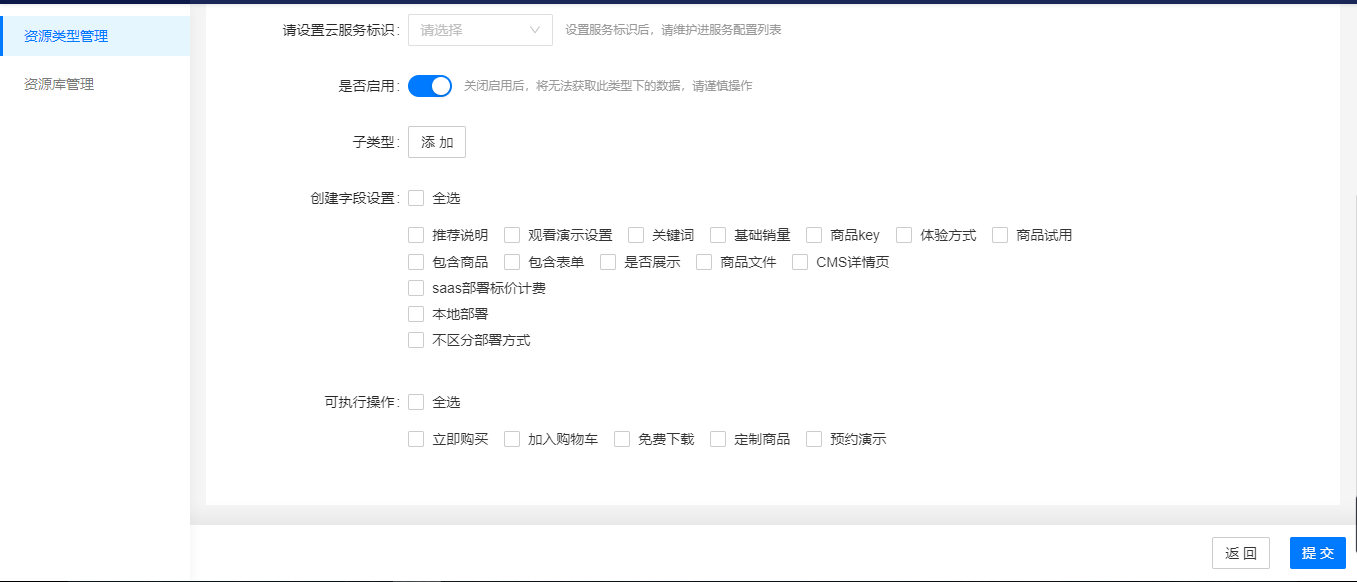Check the 不区分部署方式 checkbox
Viewport: 1357px width, 582px height.
pos(417,340)
